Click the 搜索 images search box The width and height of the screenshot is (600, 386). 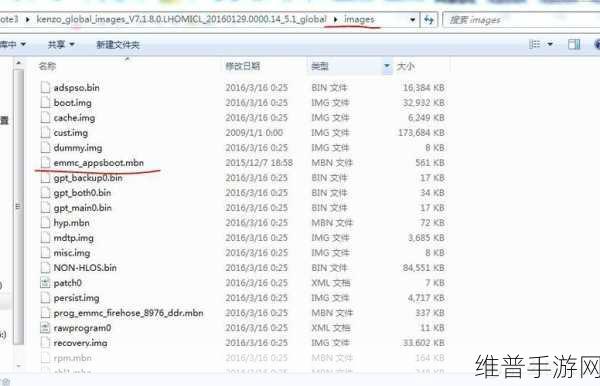coord(521,20)
